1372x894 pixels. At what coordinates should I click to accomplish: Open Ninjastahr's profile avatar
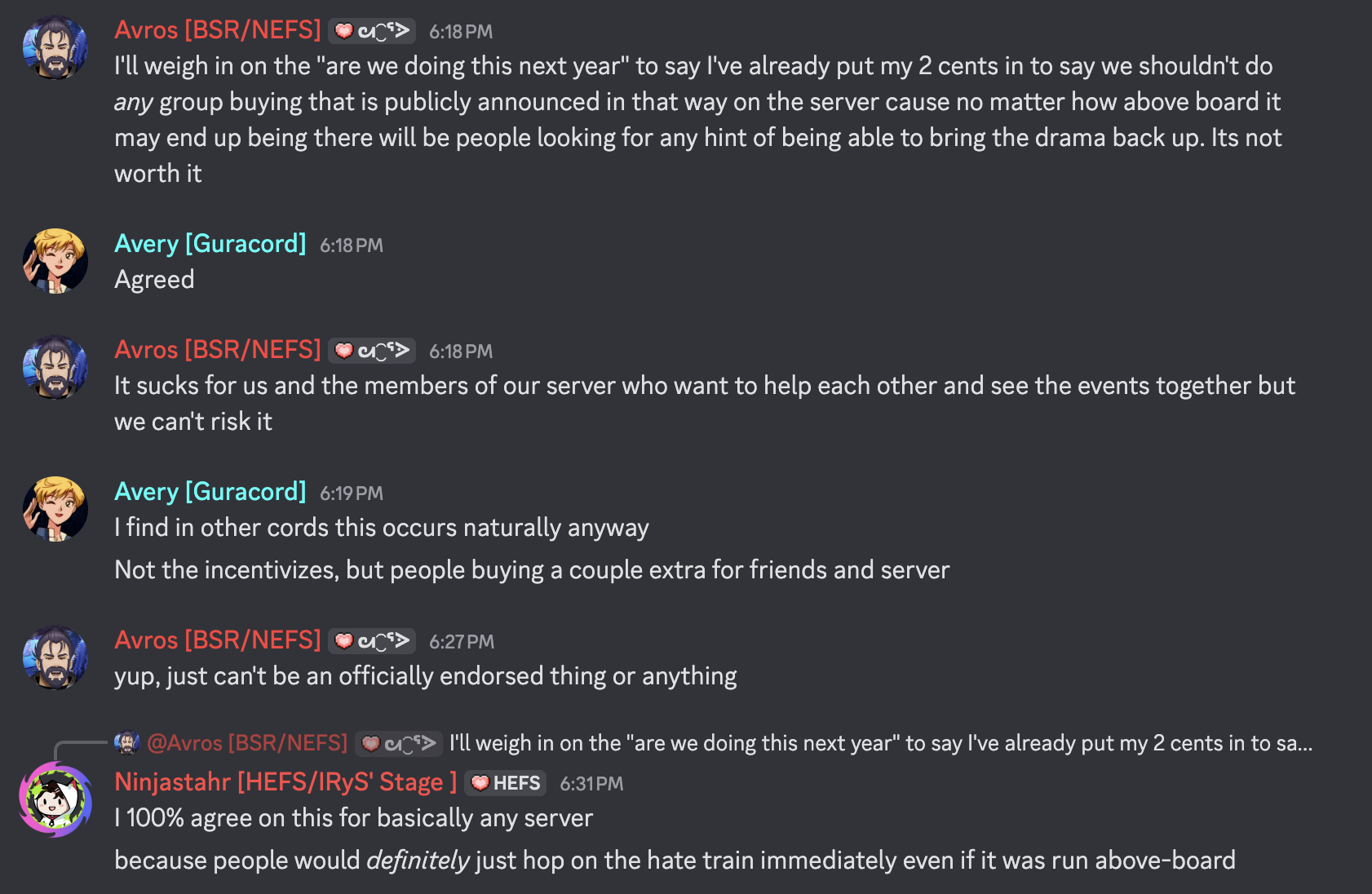[55, 799]
